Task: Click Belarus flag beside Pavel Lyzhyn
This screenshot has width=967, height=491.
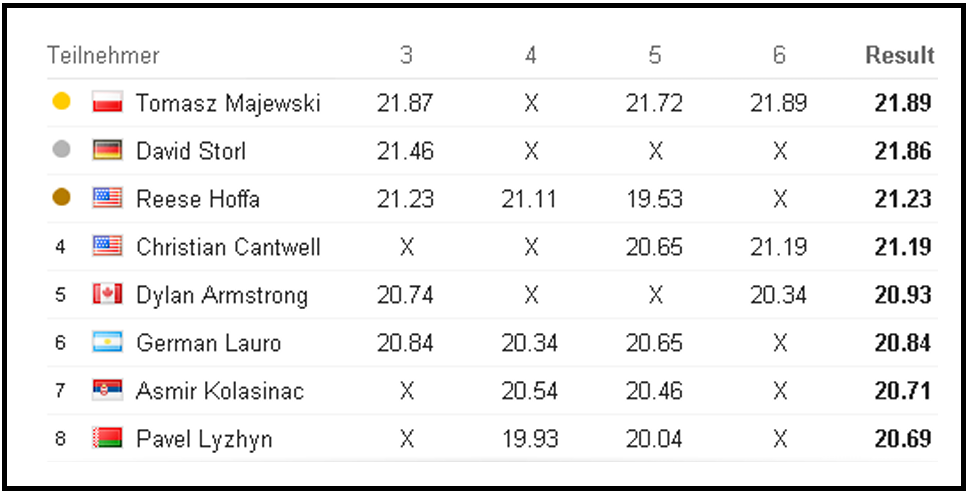Action: click(107, 439)
